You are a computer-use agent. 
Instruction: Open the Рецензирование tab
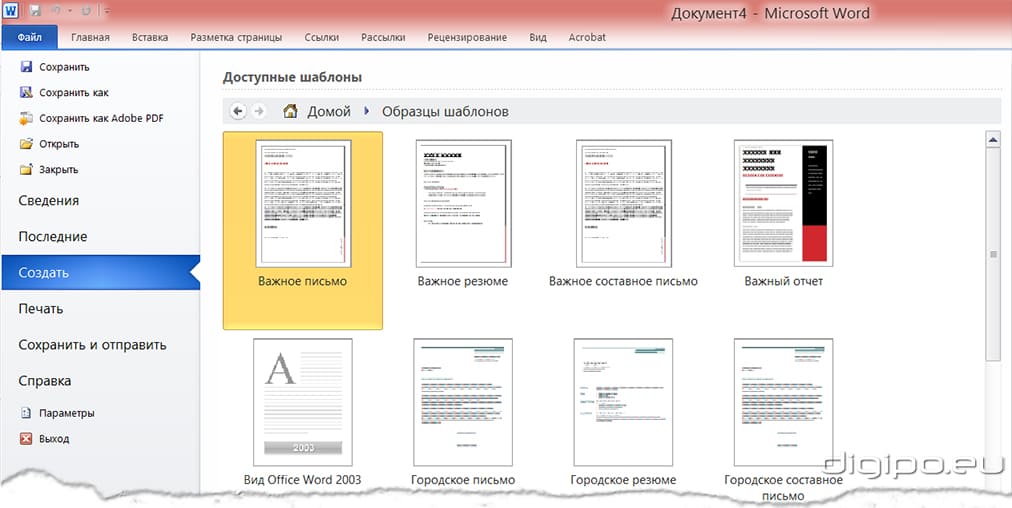click(x=467, y=38)
